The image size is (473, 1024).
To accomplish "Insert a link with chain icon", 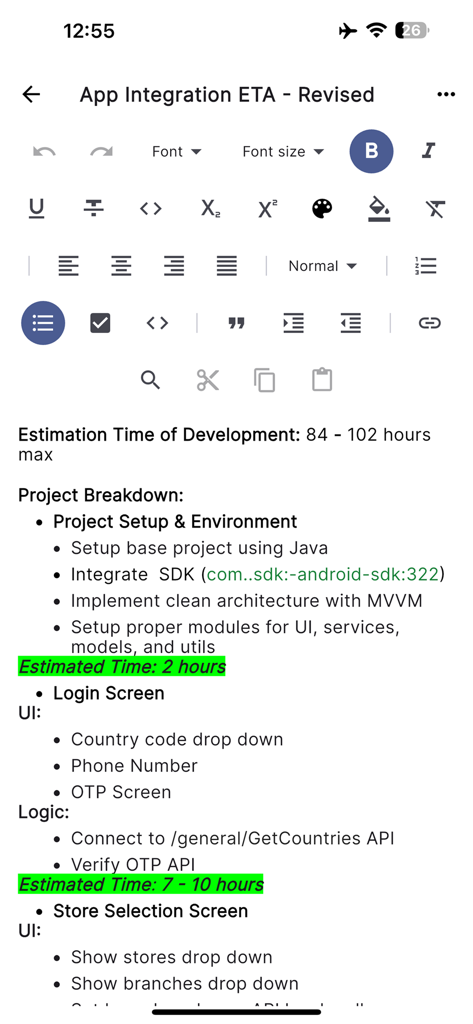I will point(429,323).
